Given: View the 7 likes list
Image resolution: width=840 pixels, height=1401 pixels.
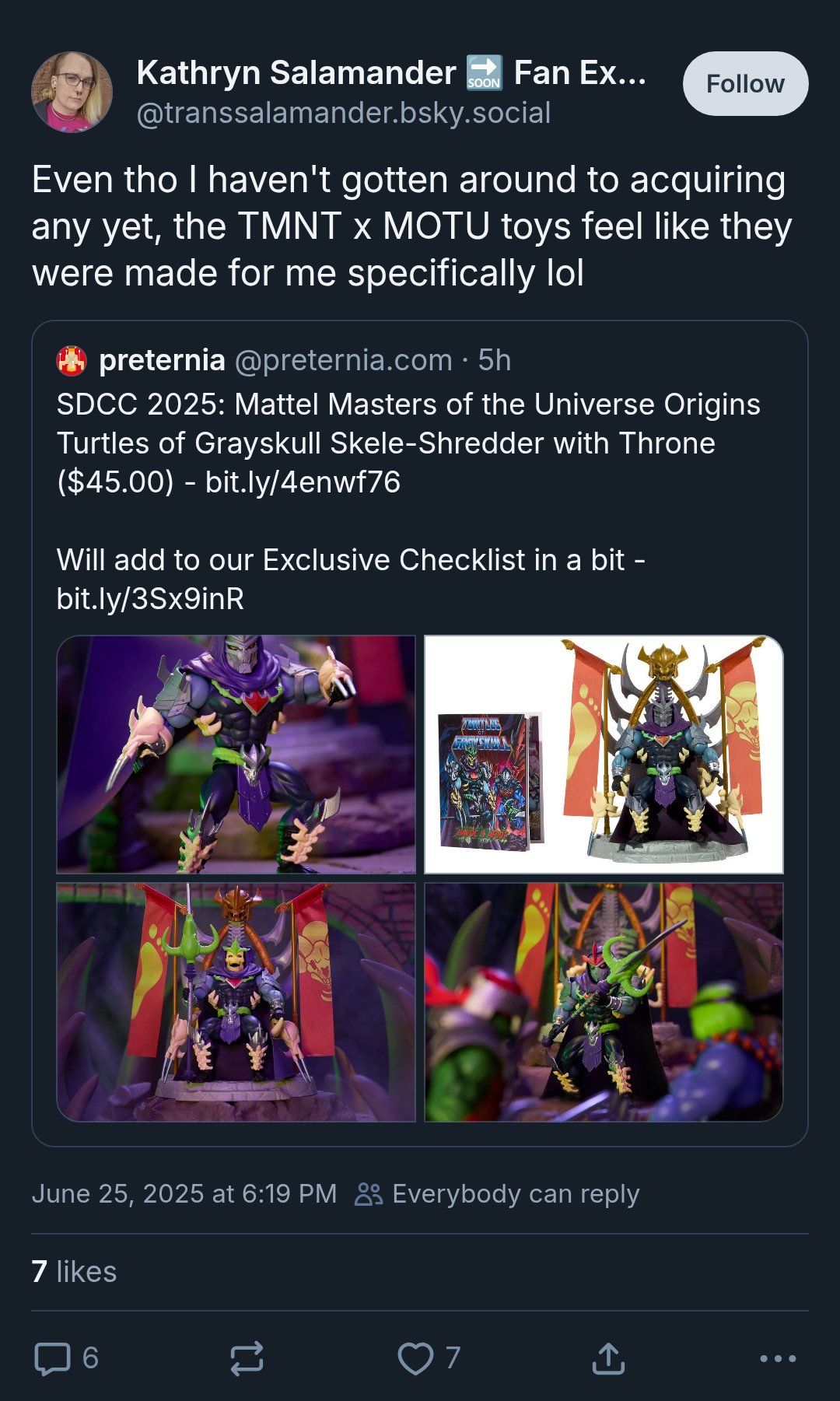Looking at the screenshot, I should tap(74, 1272).
